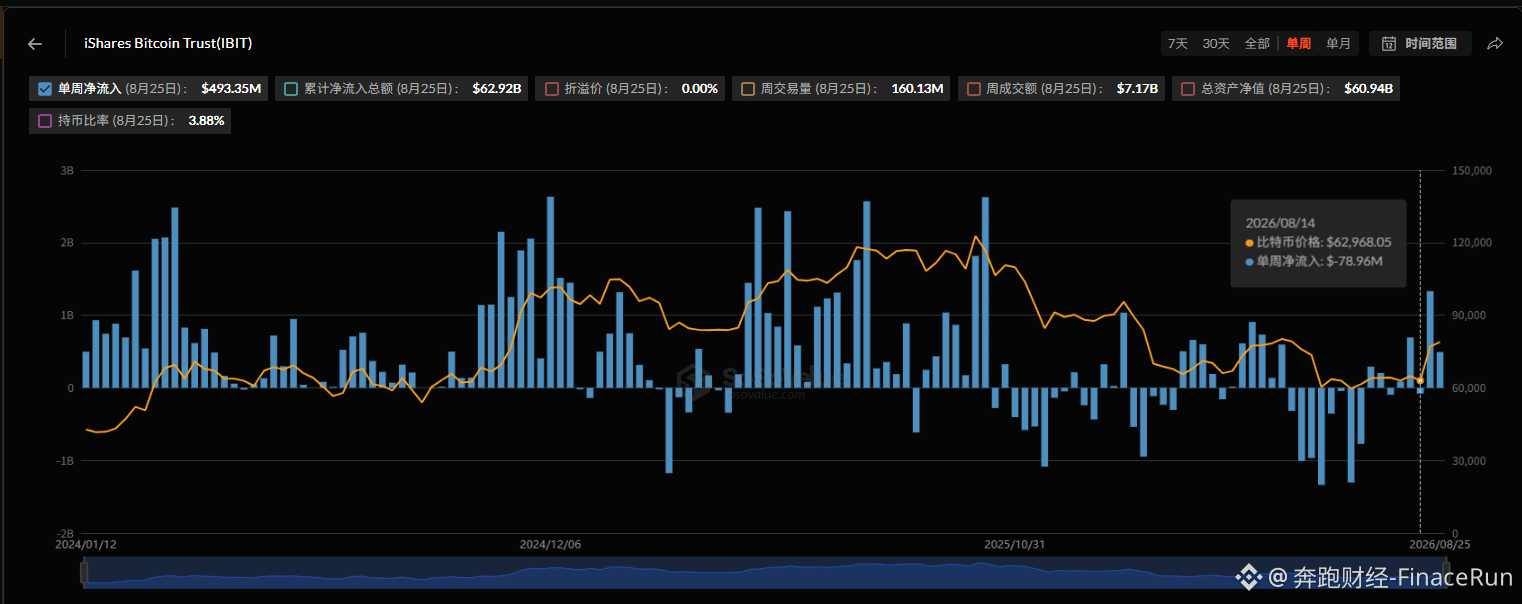
Task: Click the 2024/12/06 x-axis date label
Action: [550, 545]
